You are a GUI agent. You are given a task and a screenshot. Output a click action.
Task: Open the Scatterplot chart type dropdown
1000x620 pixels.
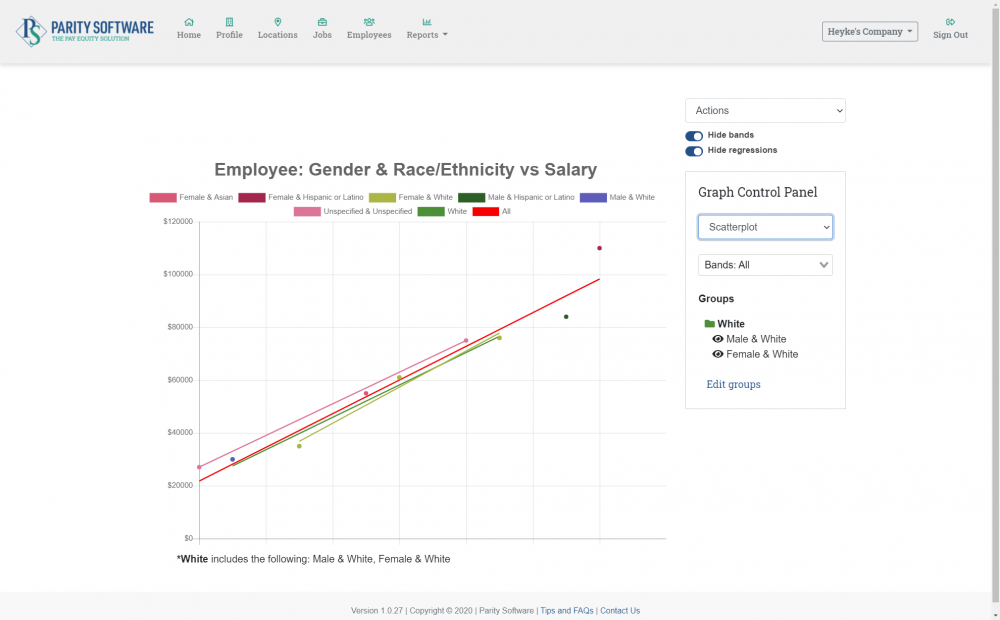[765, 227]
